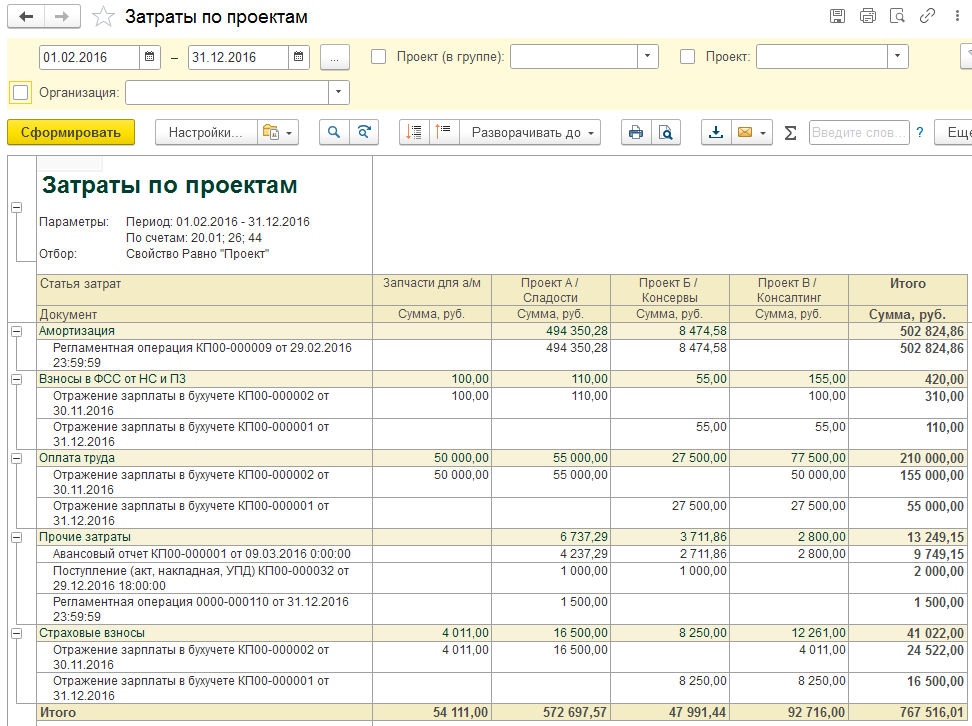Click the question mark help icon
Image resolution: width=972 pixels, height=726 pixels.
click(x=920, y=133)
